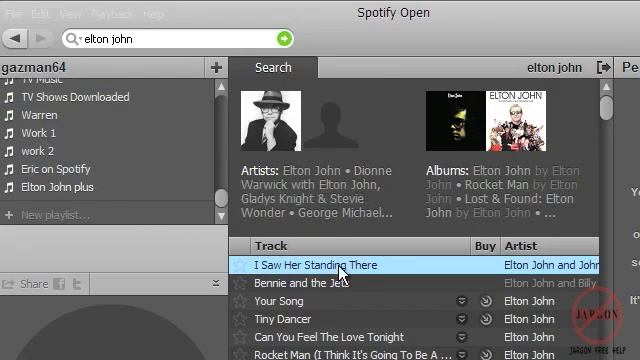640x360 pixels.
Task: Open Elton John artist link
Action: tap(311, 171)
